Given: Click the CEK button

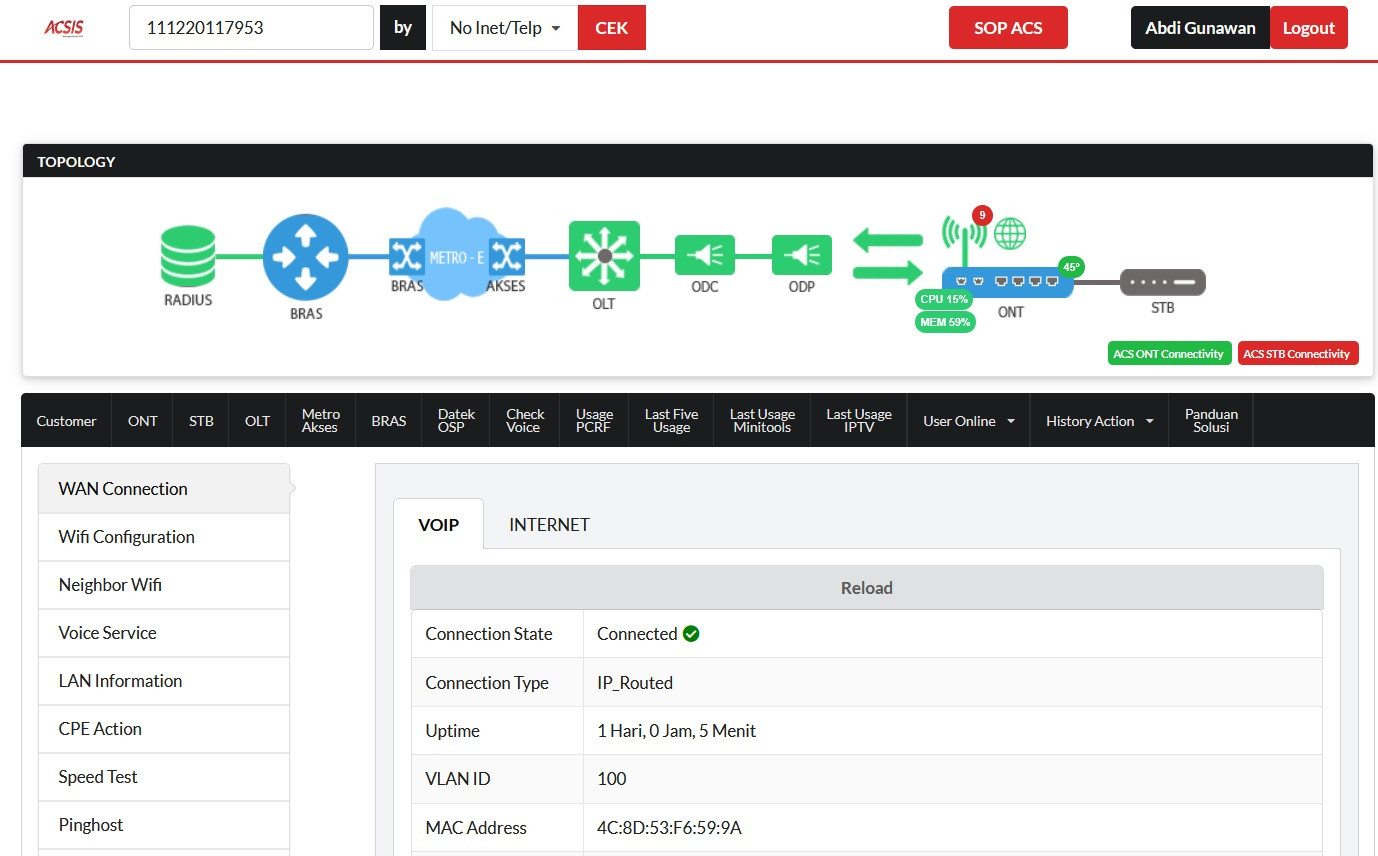Looking at the screenshot, I should tap(612, 28).
